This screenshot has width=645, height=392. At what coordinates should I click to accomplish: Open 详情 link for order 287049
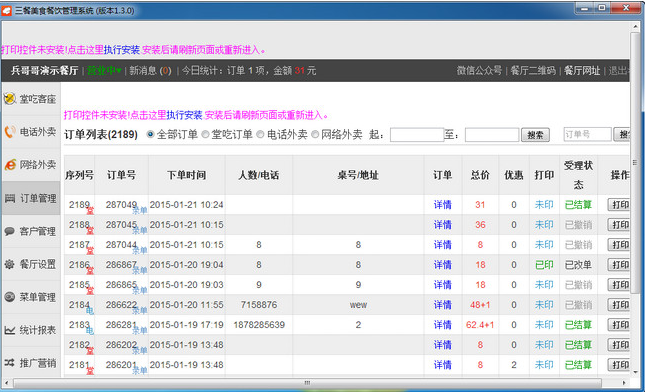[x=443, y=204]
